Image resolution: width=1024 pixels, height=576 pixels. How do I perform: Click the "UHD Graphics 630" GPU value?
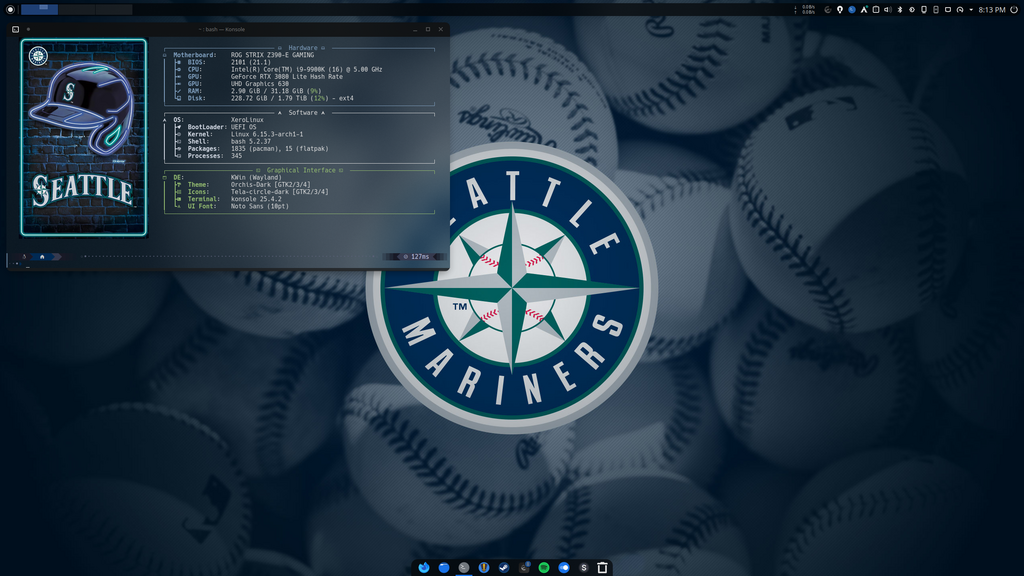click(259, 84)
